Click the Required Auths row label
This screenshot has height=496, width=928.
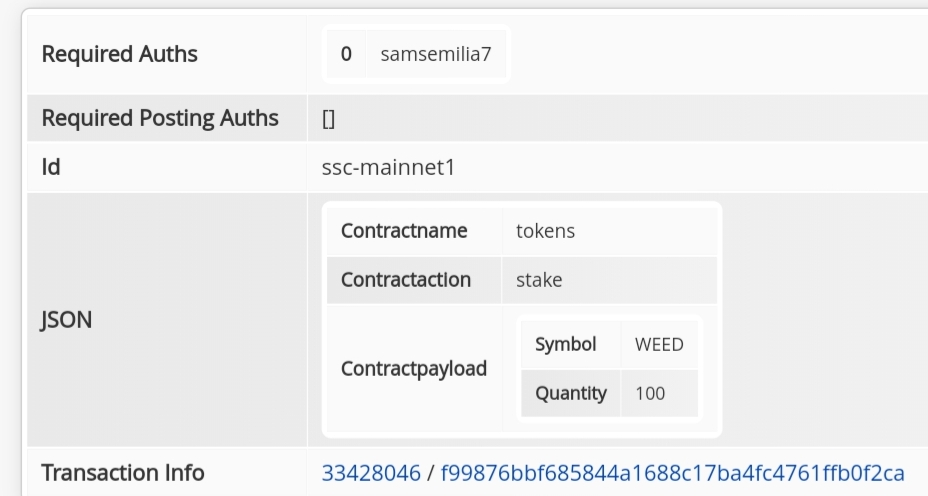click(120, 54)
